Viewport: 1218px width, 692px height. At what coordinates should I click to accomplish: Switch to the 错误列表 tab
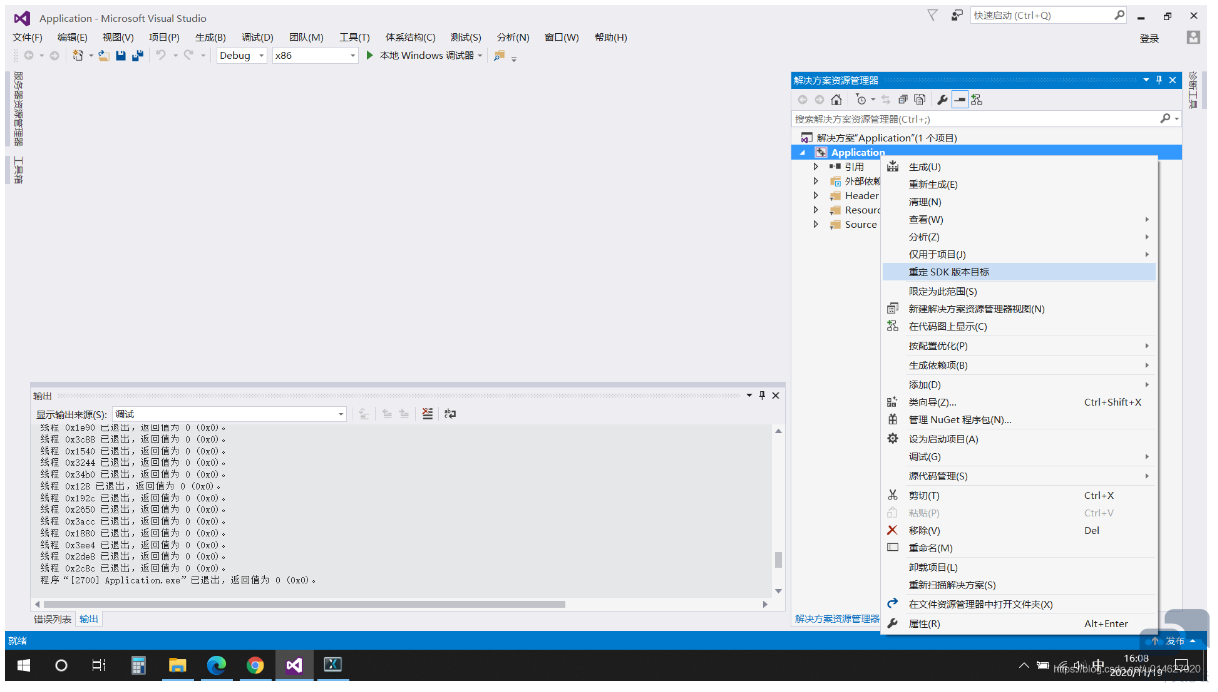(x=53, y=619)
